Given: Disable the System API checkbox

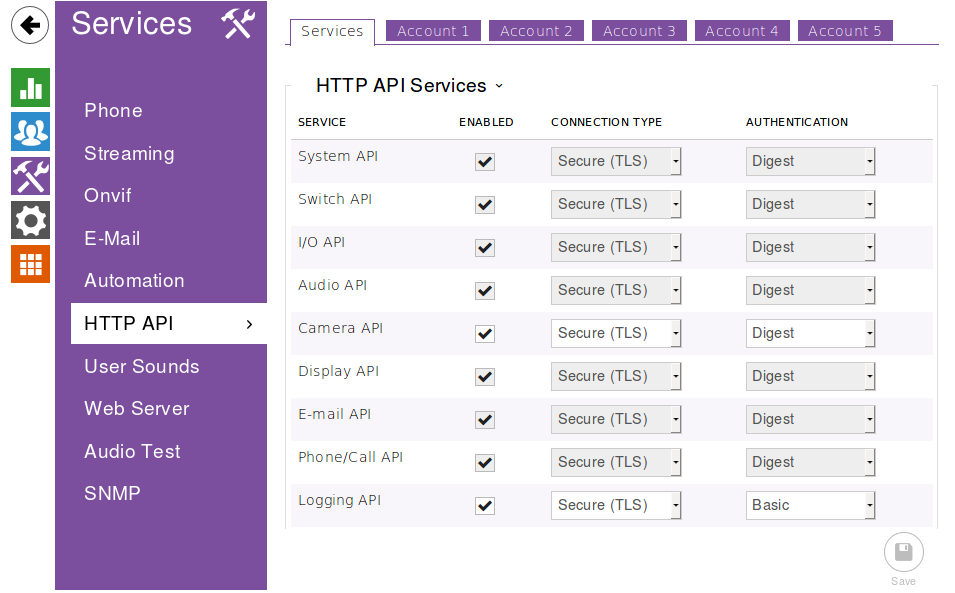Looking at the screenshot, I should click(485, 162).
